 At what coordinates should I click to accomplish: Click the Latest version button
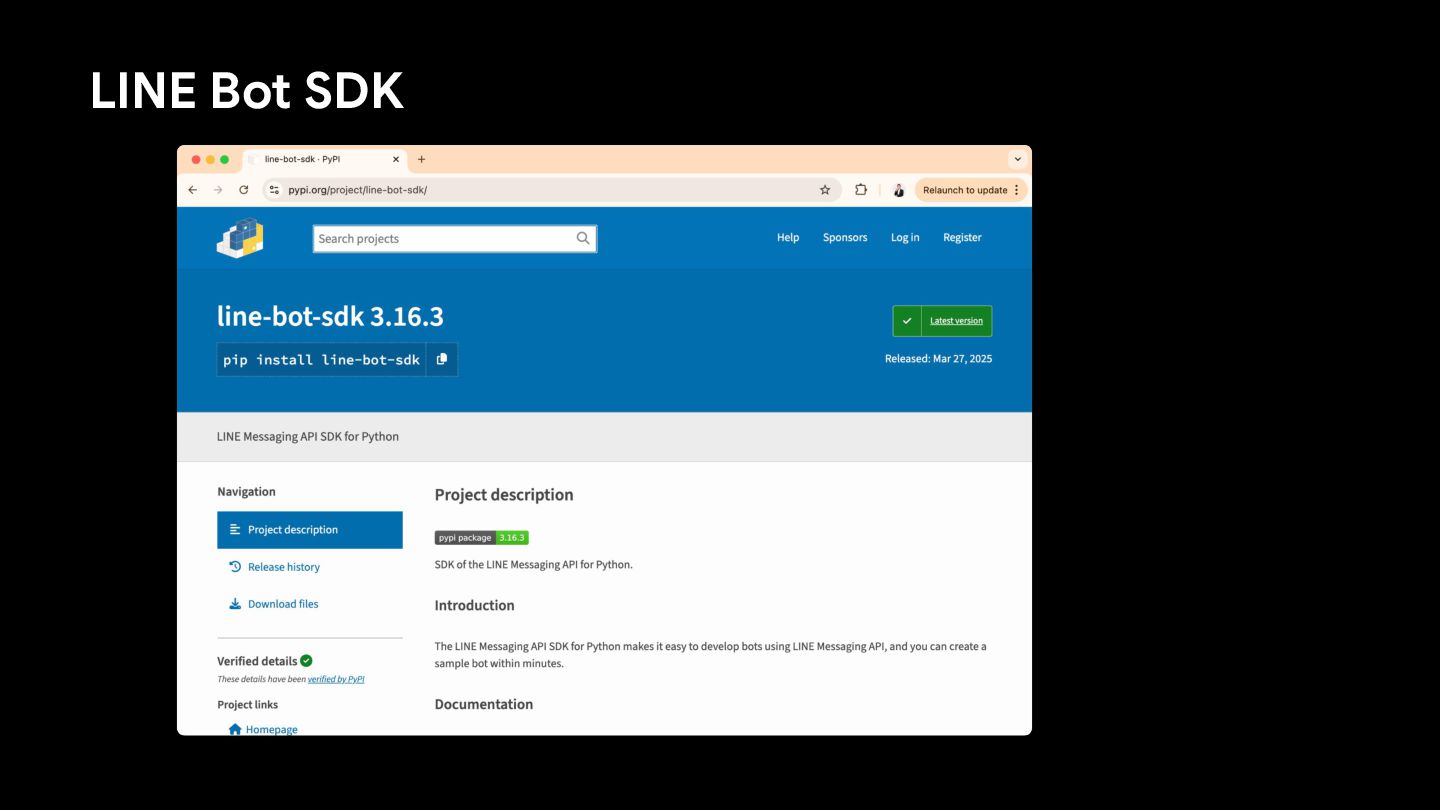[x=942, y=321]
